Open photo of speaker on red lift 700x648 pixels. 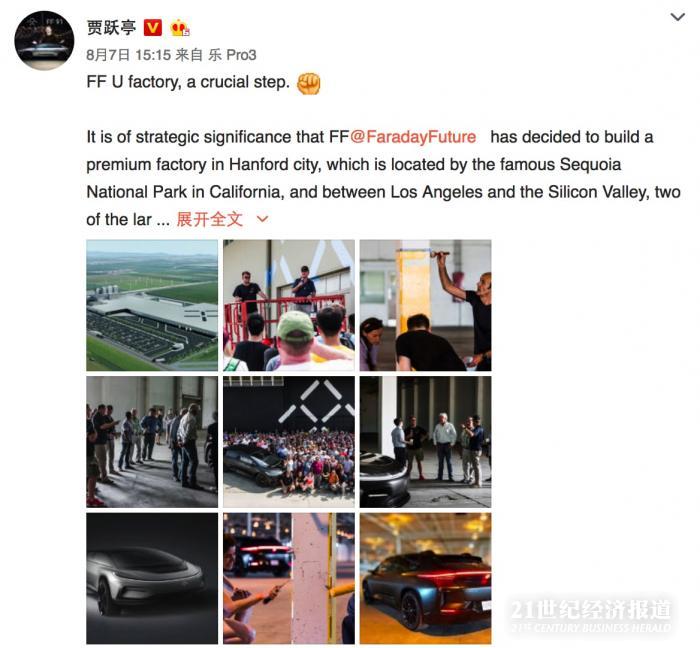coord(289,305)
